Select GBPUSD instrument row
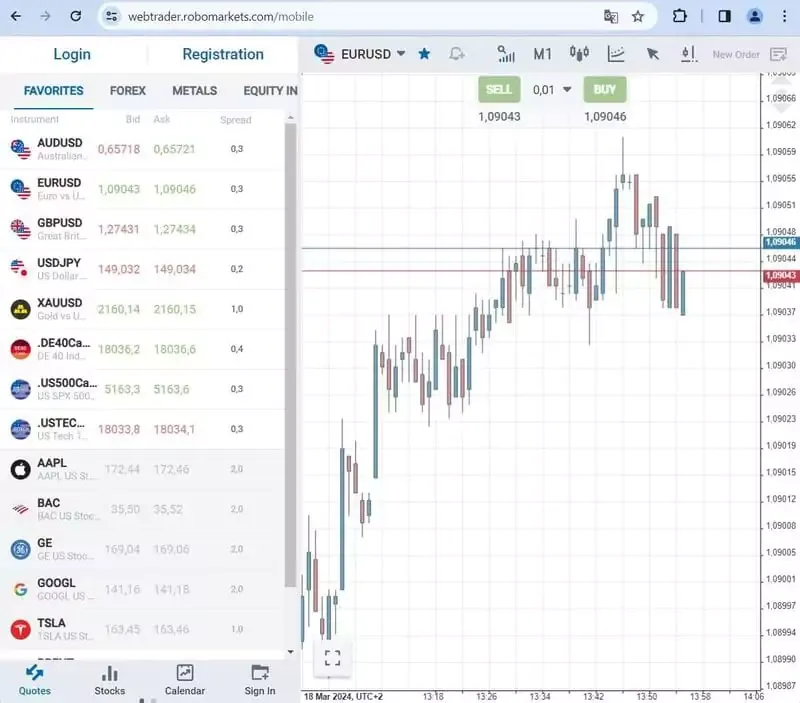 point(142,229)
